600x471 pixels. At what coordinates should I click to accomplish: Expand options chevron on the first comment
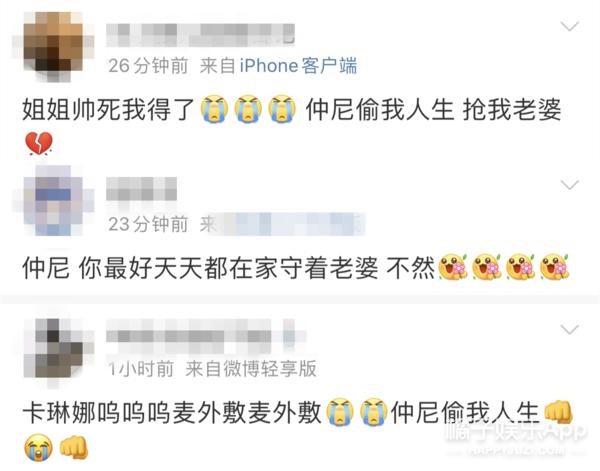click(569, 26)
